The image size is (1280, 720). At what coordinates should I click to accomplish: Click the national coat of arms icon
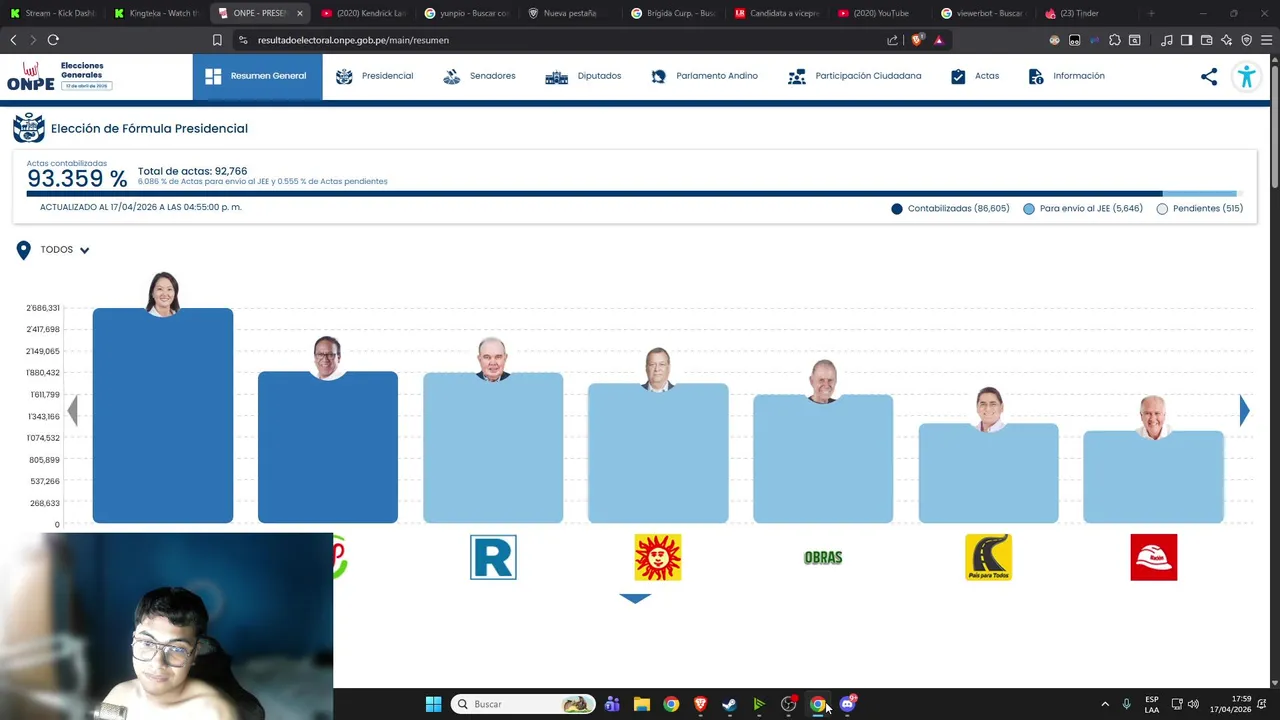[x=28, y=128]
